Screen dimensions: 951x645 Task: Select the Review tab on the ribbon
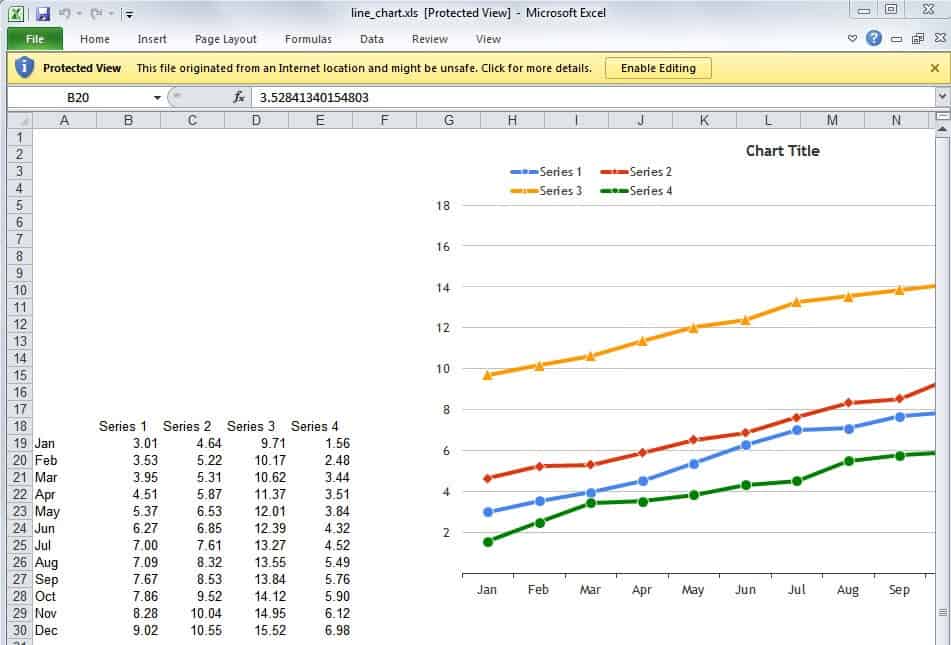428,39
